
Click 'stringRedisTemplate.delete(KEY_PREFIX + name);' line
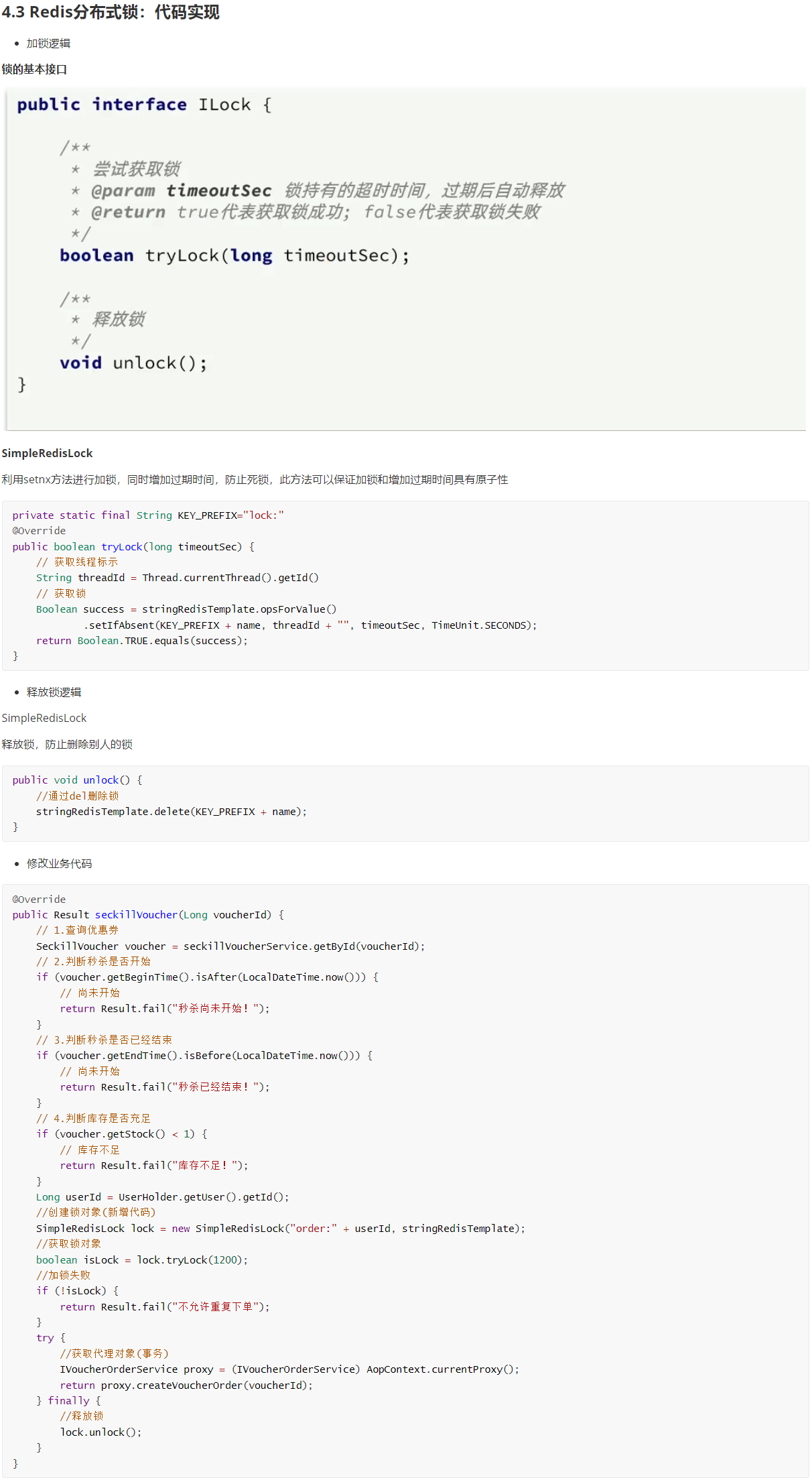point(171,812)
